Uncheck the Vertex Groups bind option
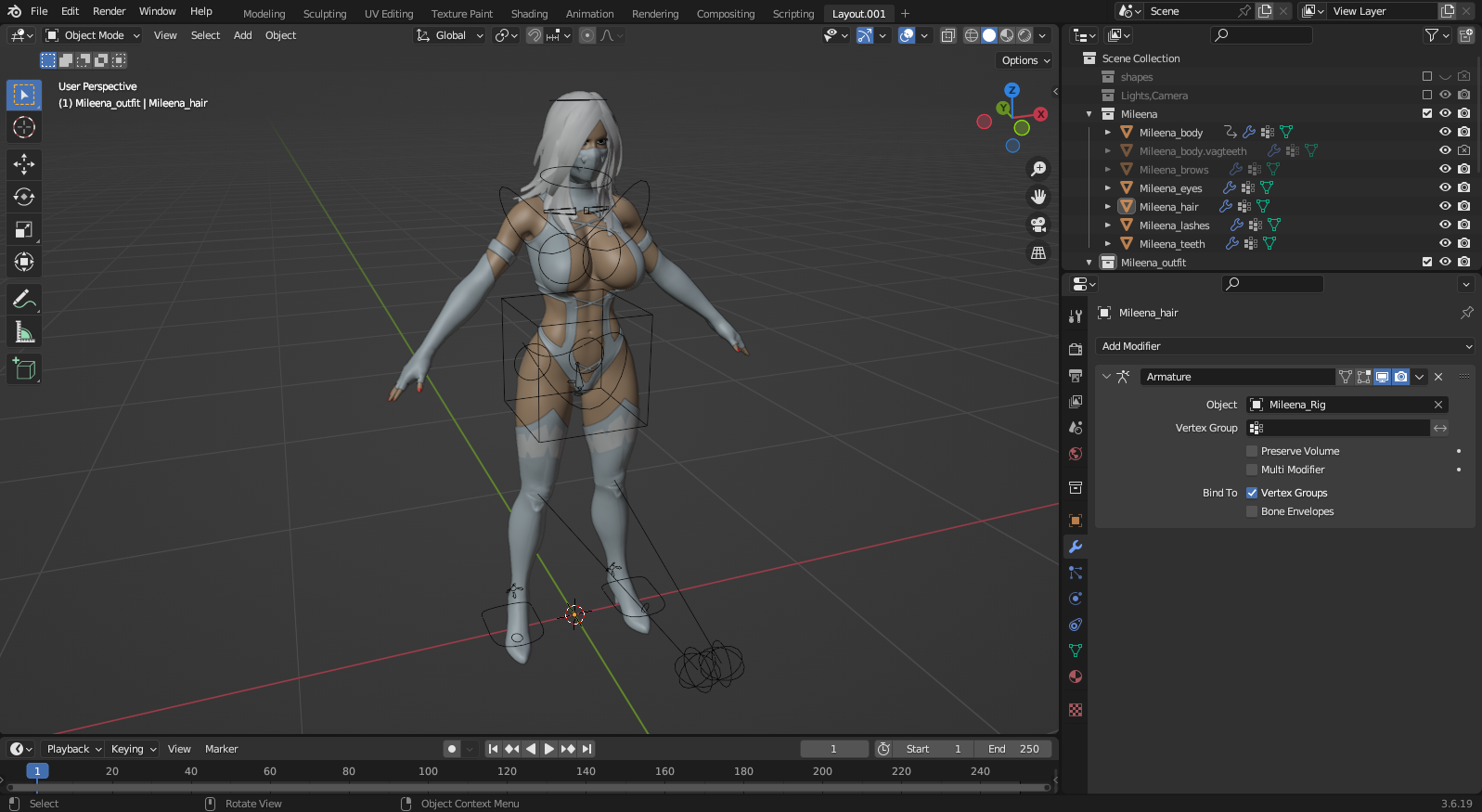1482x812 pixels. click(1252, 493)
